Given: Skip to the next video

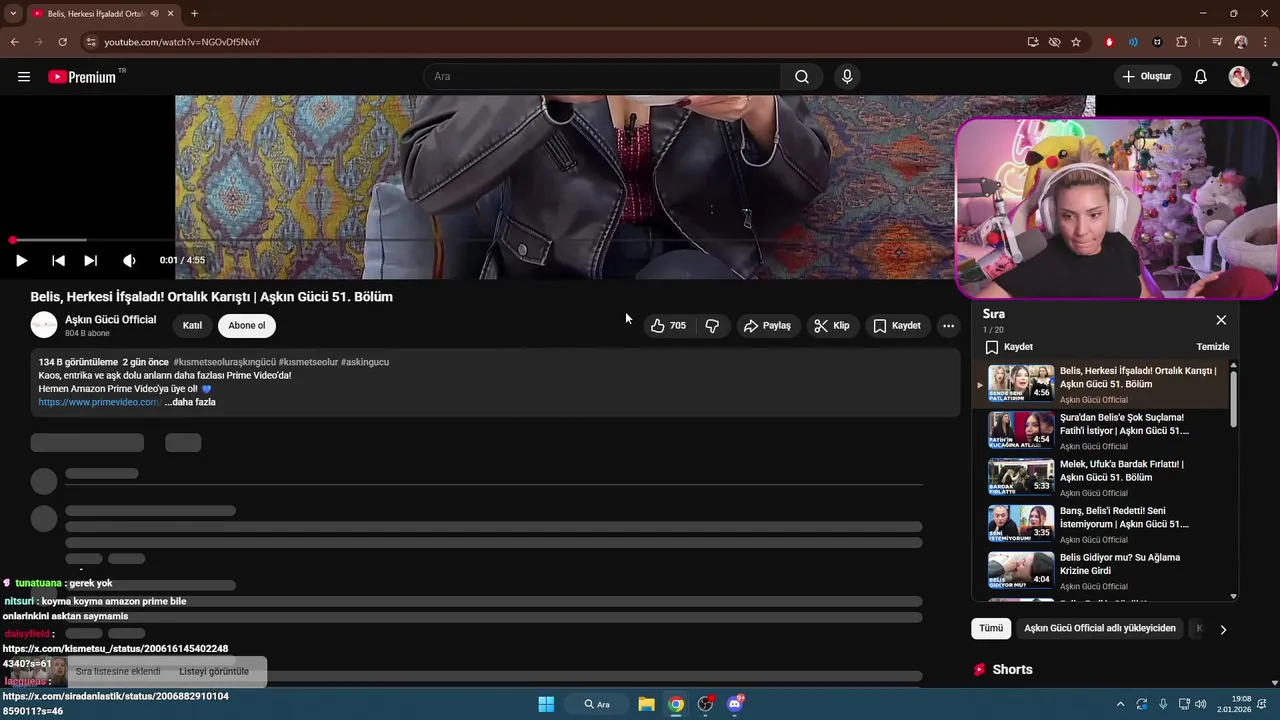Looking at the screenshot, I should (91, 261).
